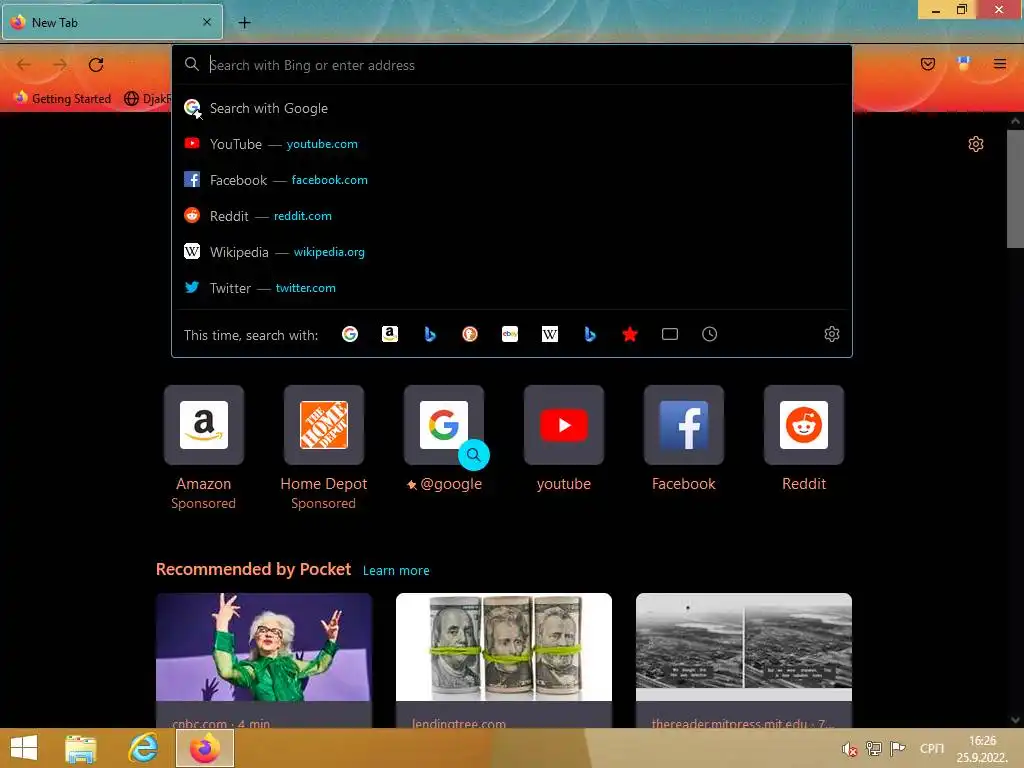Search this time with Amazon icon
1024x768 pixels.
(x=390, y=334)
